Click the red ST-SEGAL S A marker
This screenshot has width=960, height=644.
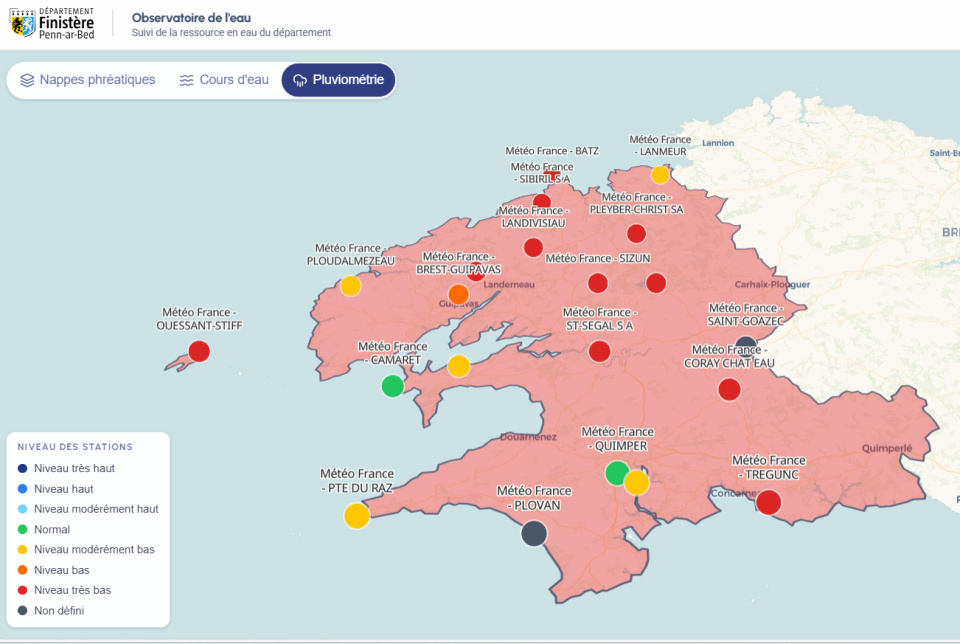point(599,351)
